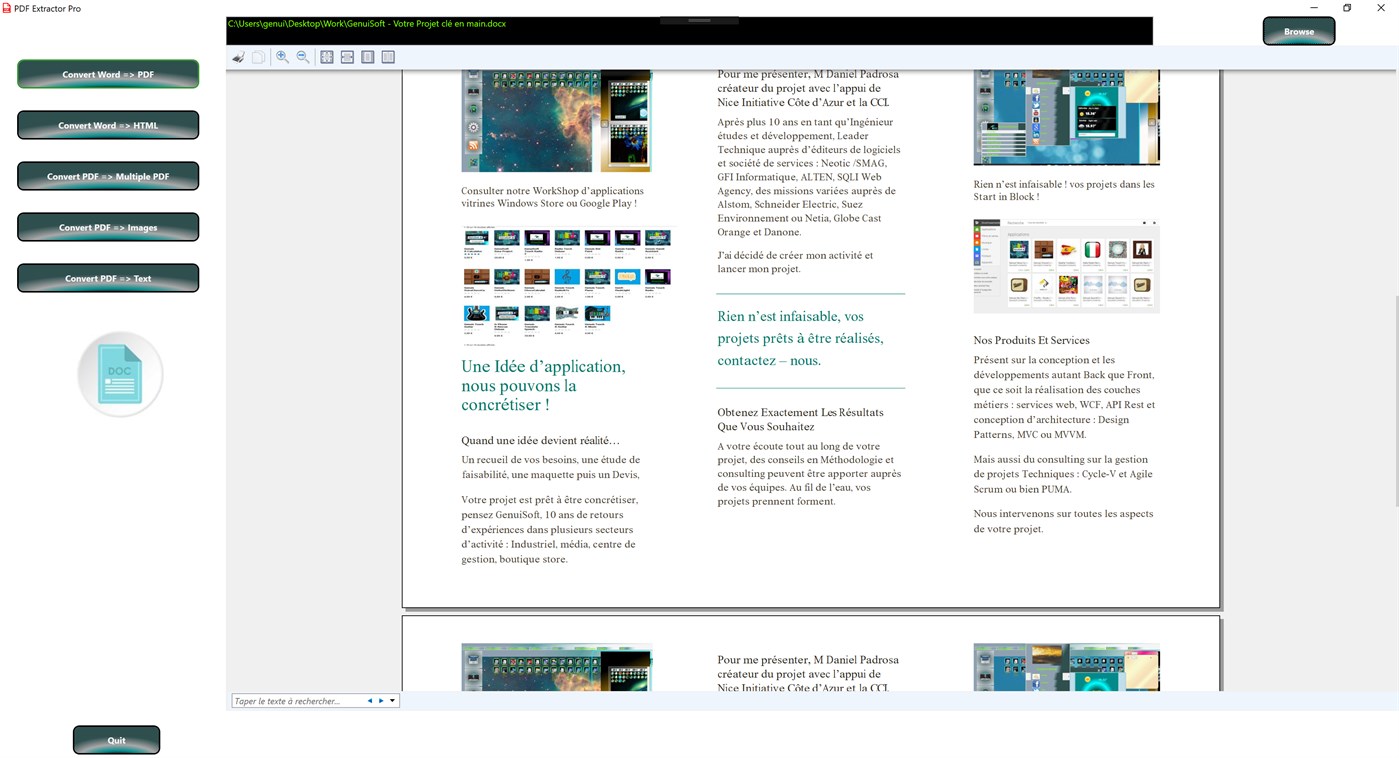Open the search options dropdown
The image size is (1399, 758).
tap(392, 700)
